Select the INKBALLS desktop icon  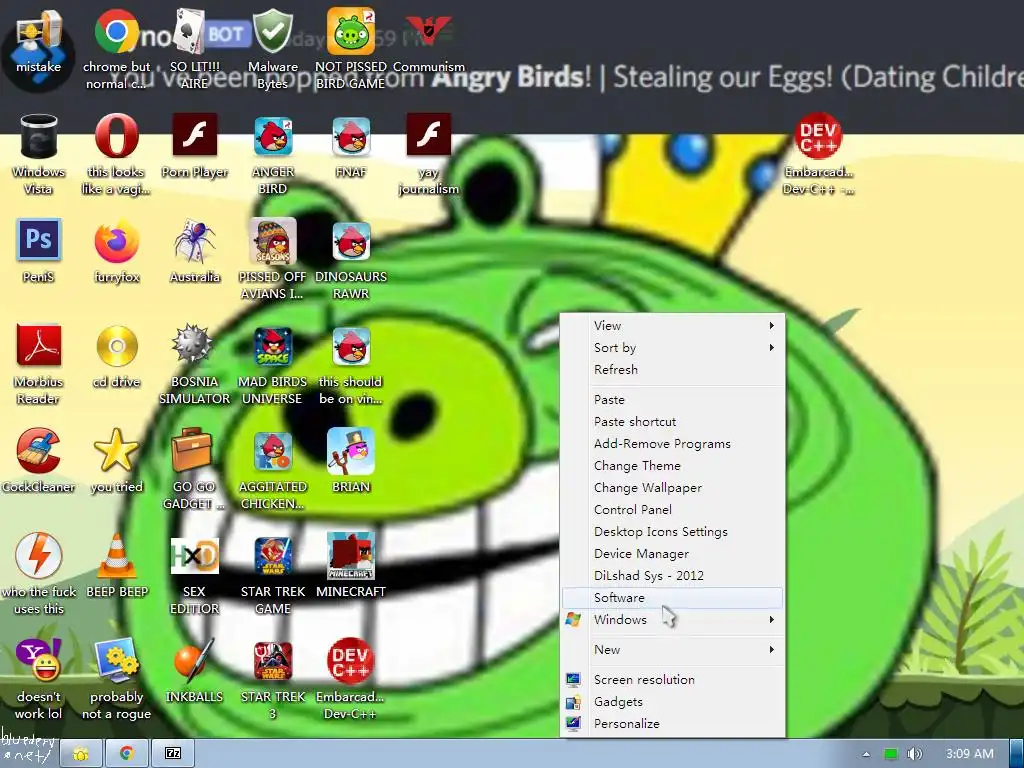[194, 660]
